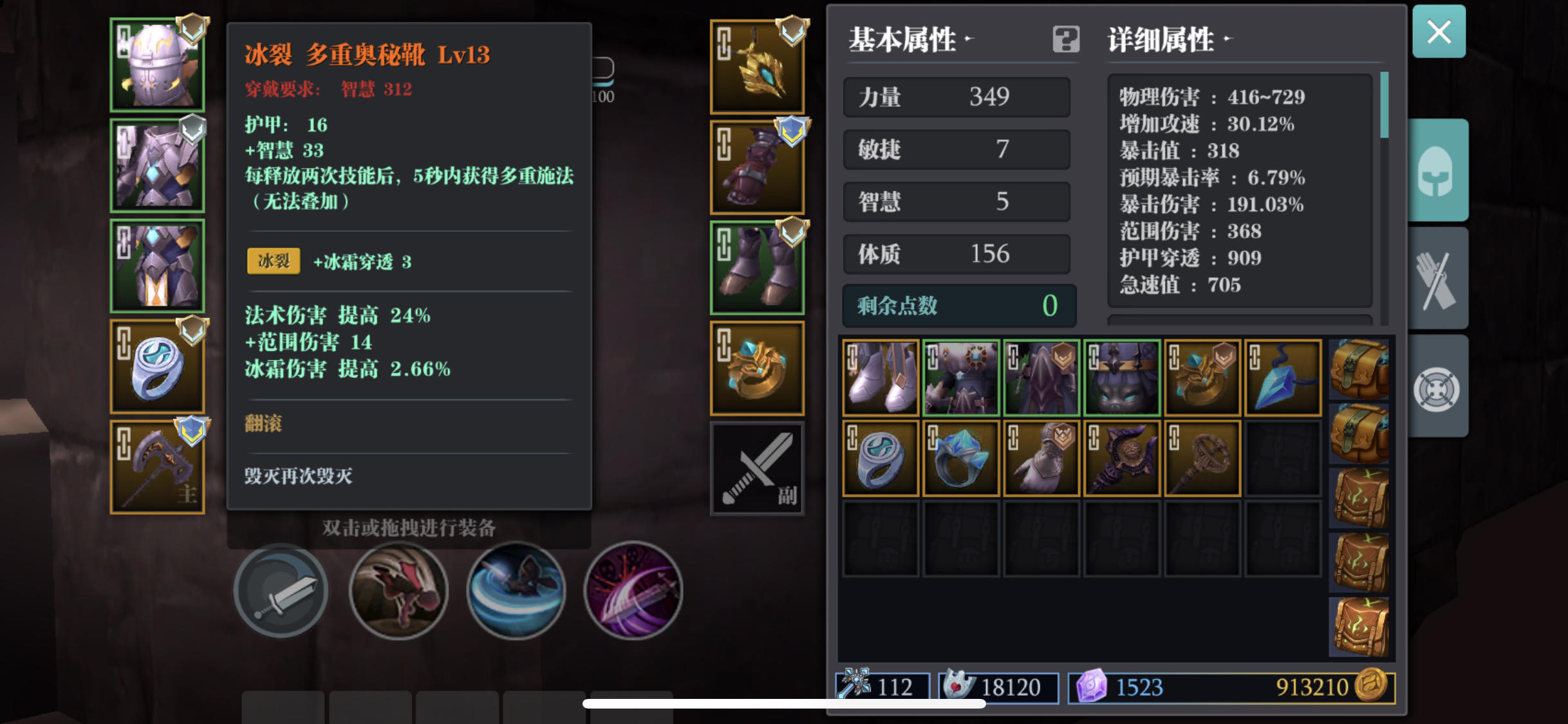Select the equipped axe main weapon
The height and width of the screenshot is (724, 1568).
tap(157, 467)
